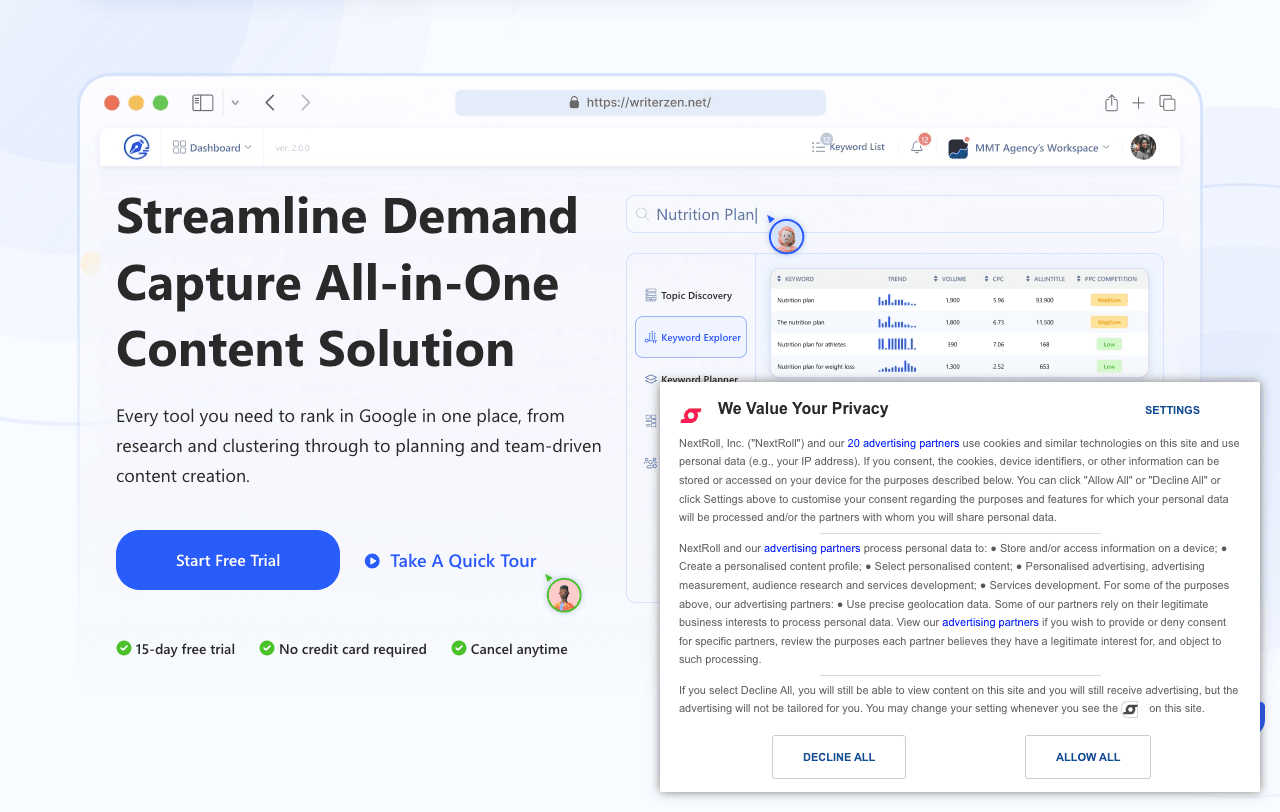Click the Keyword Explorer chart icon
This screenshot has height=812, width=1280.
[651, 337]
